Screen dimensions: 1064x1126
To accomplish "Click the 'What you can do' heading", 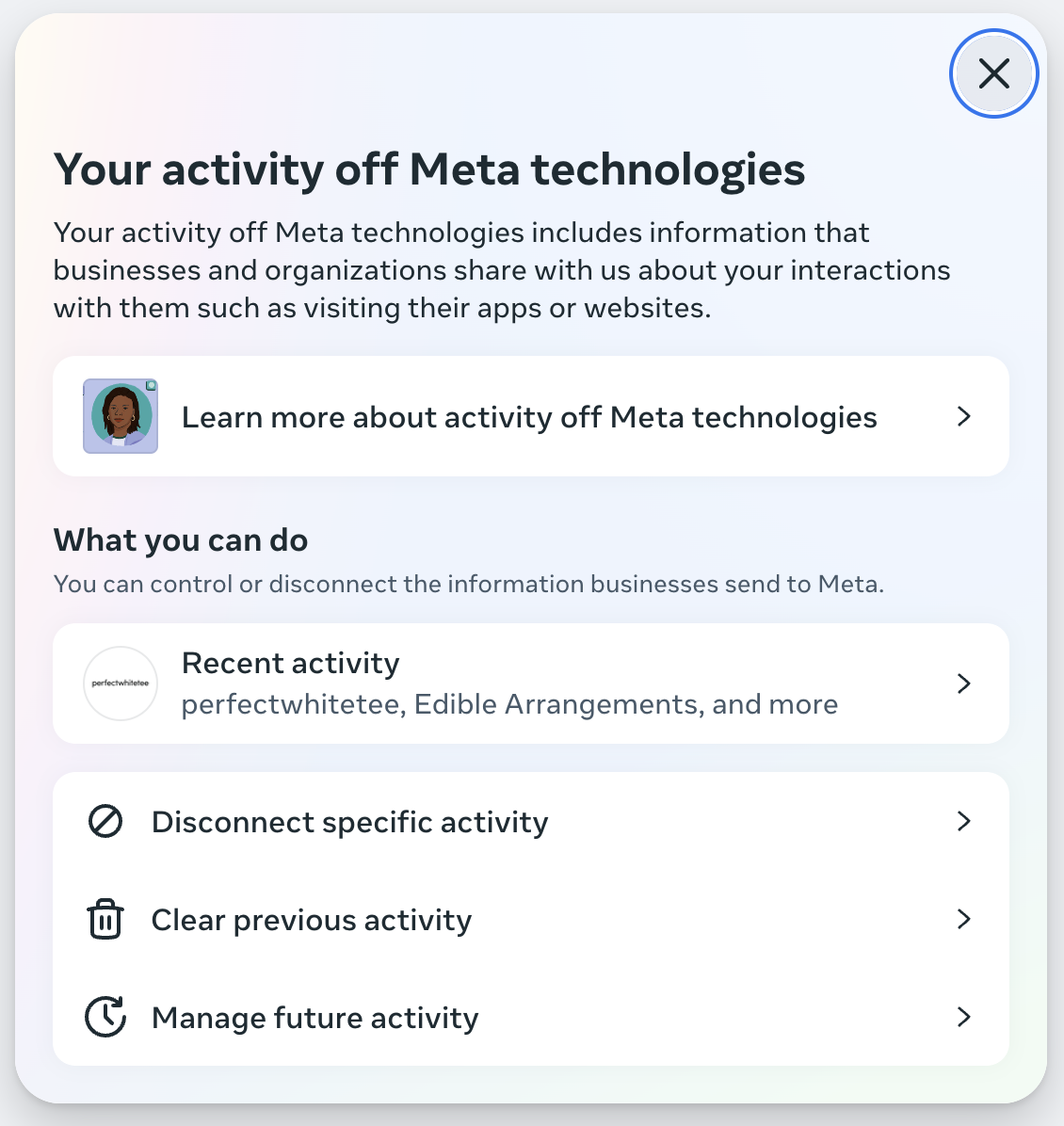I will pos(181,540).
